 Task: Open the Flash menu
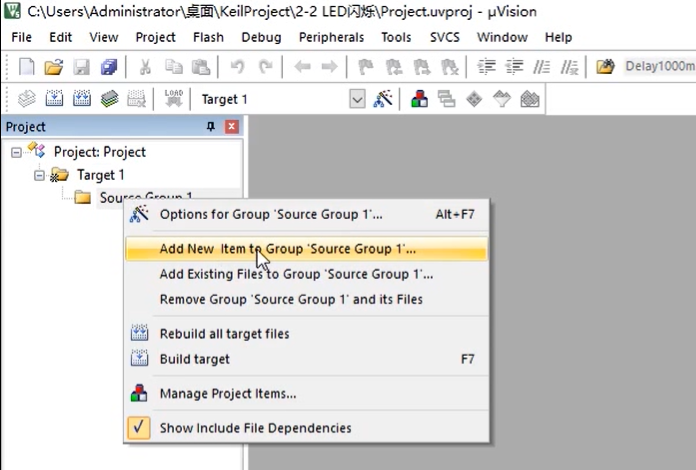208,37
